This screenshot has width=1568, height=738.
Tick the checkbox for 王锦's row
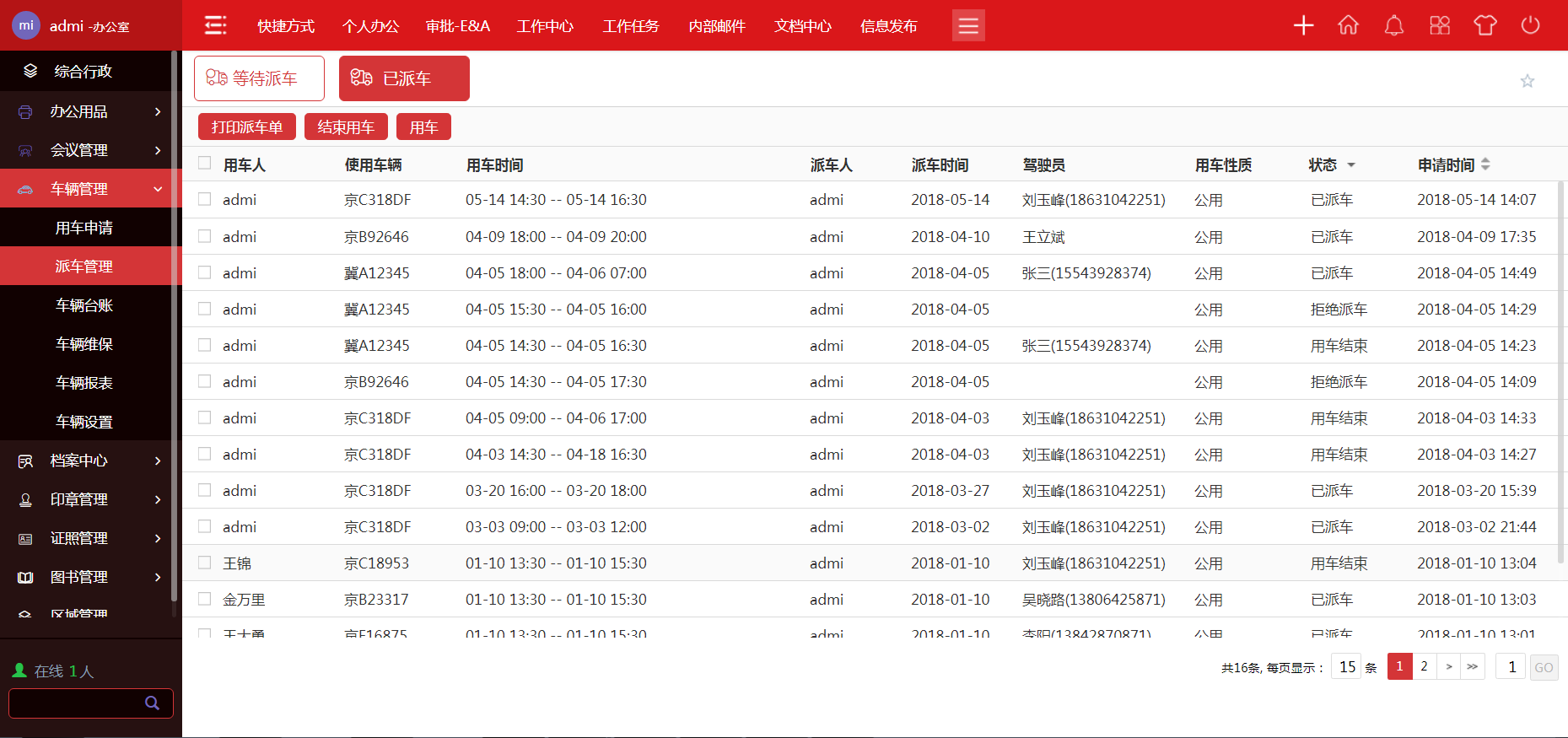pyautogui.click(x=205, y=563)
